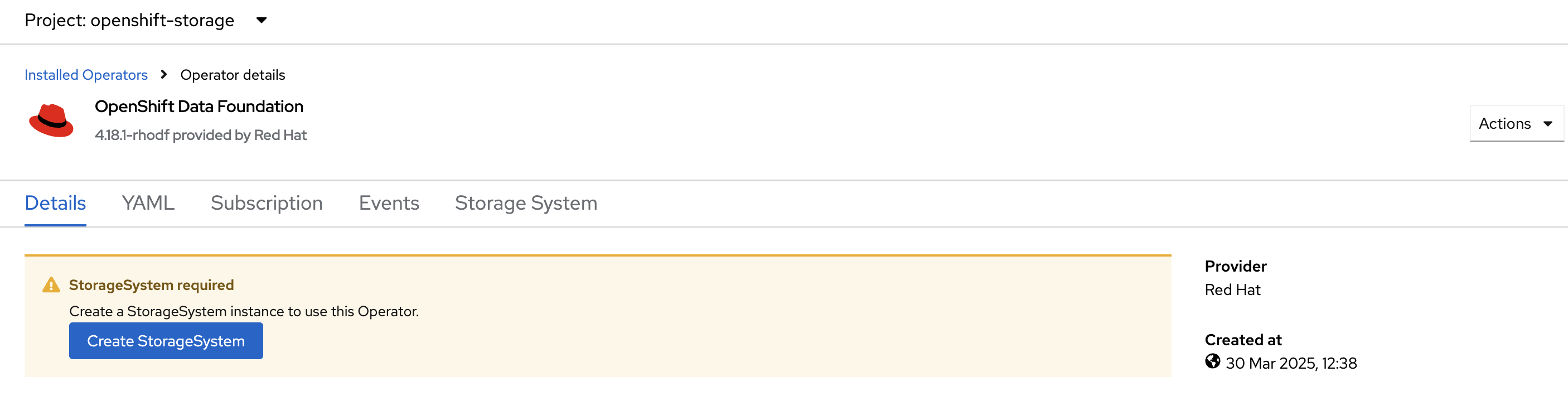This screenshot has height=396, width=1568.
Task: Click the OpenShift Data Foundation title
Action: (x=199, y=107)
